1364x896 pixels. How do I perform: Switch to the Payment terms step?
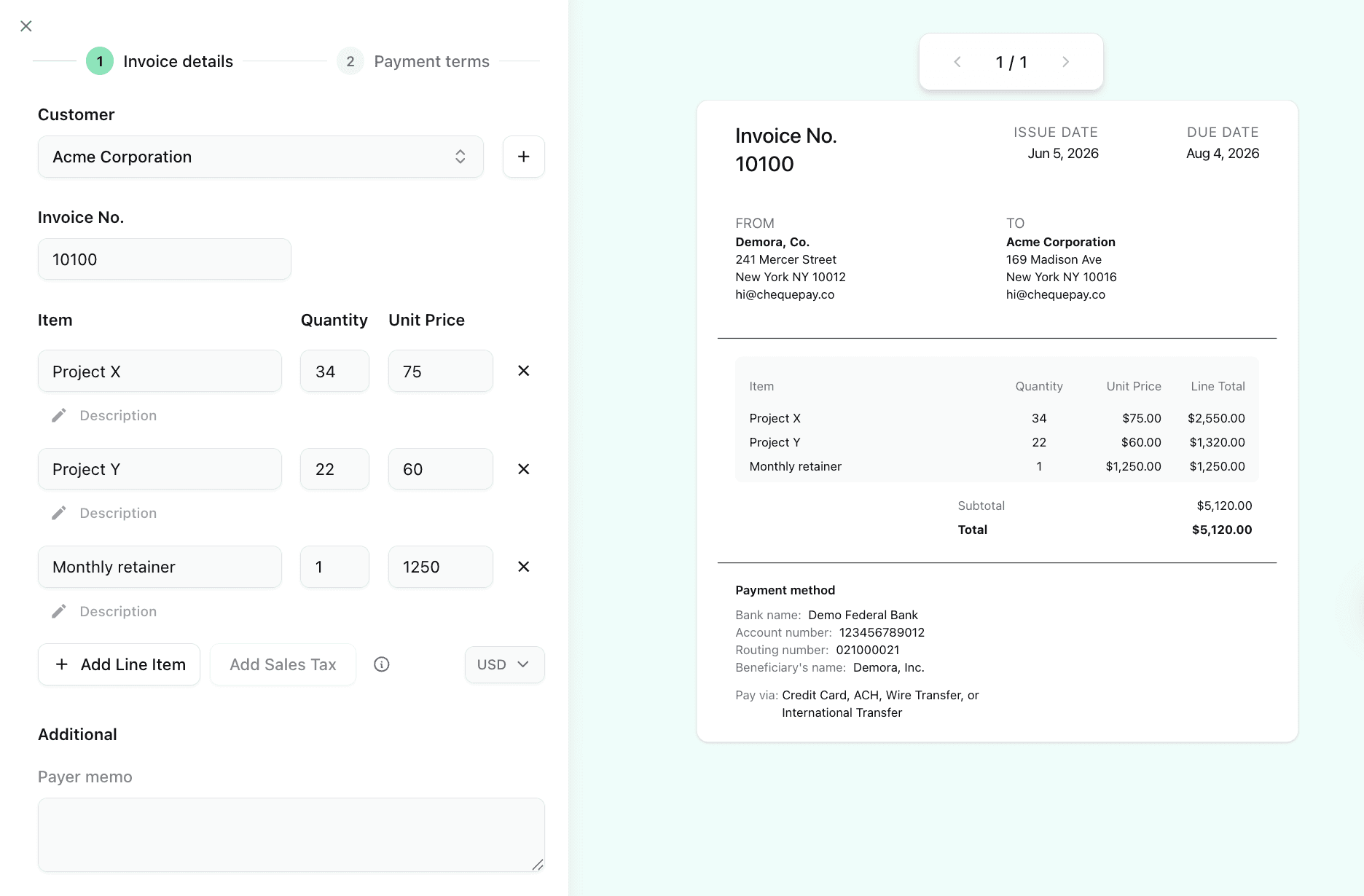(413, 61)
